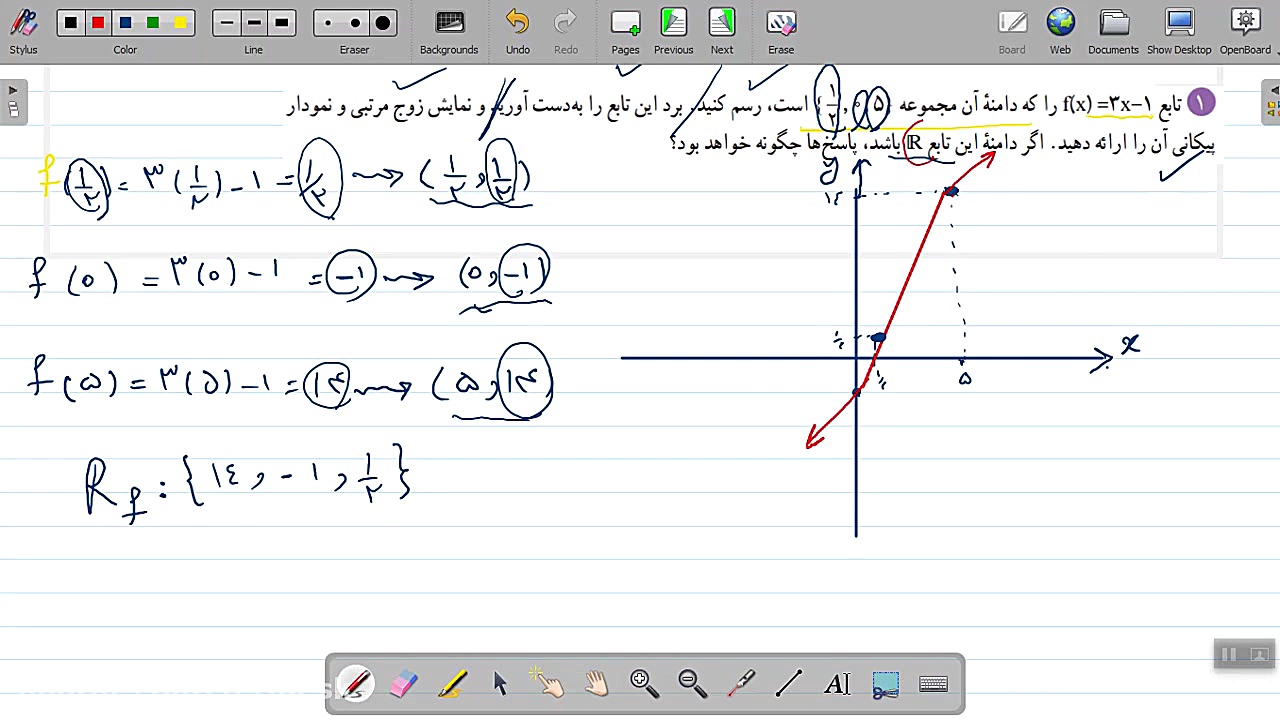The height and width of the screenshot is (720, 1280).
Task: Activate the Zoom Out magnifier
Action: click(x=692, y=684)
